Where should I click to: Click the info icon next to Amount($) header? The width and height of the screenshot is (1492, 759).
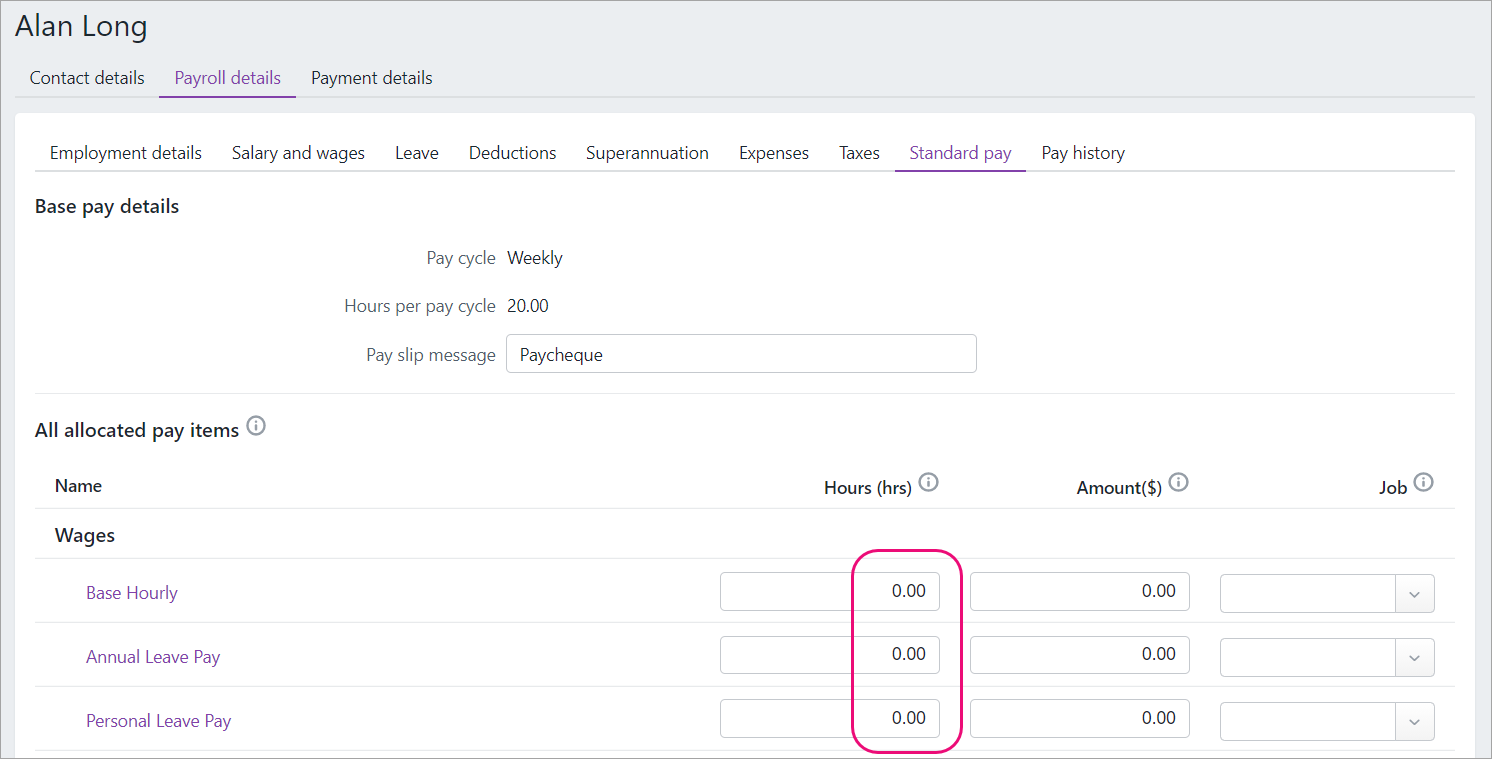tap(1179, 482)
